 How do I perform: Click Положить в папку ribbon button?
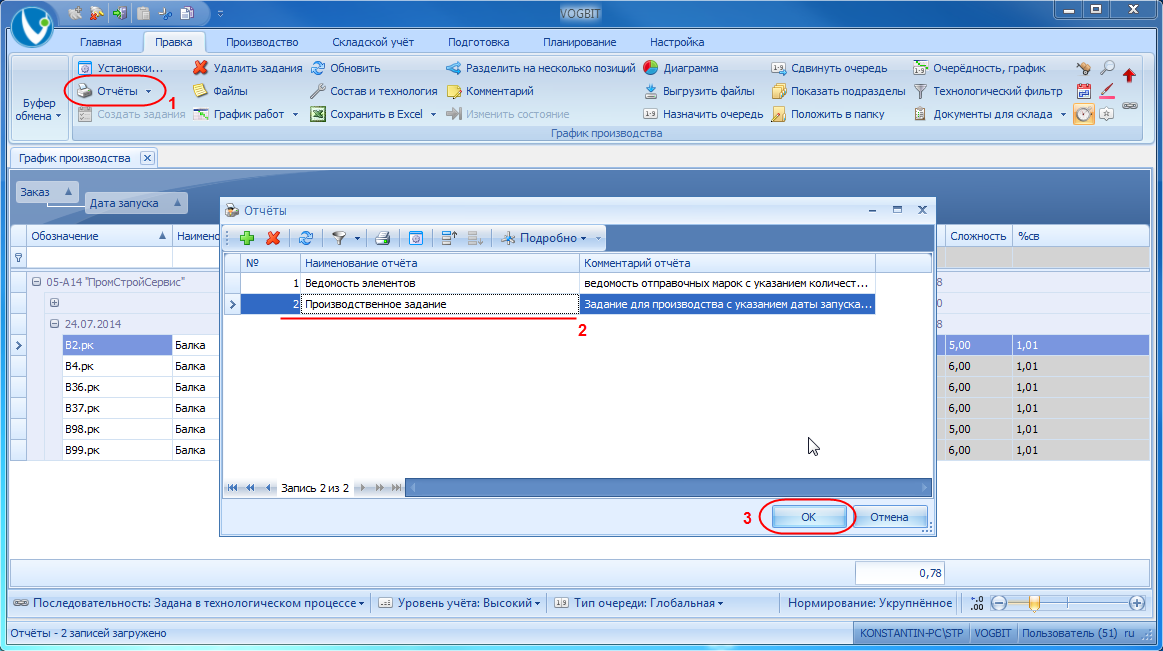828,114
